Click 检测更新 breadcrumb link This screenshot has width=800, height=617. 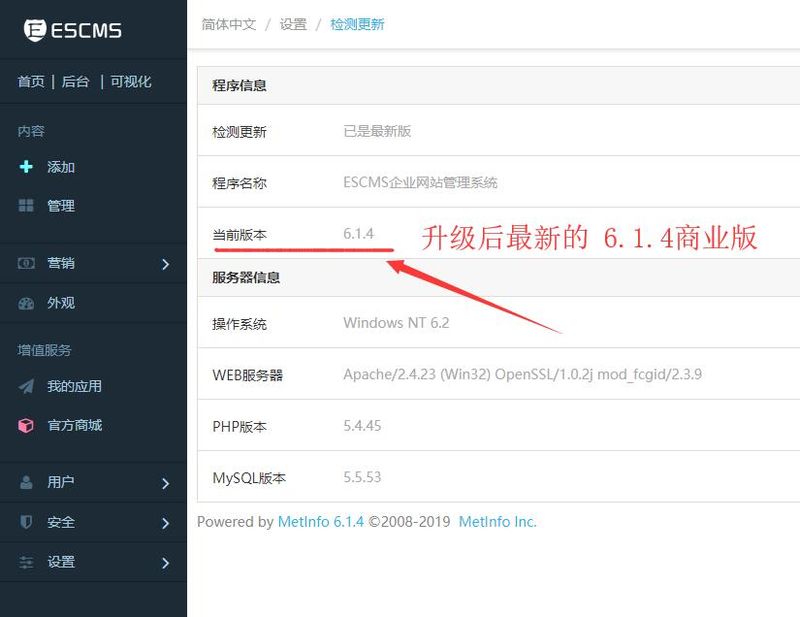tap(357, 24)
